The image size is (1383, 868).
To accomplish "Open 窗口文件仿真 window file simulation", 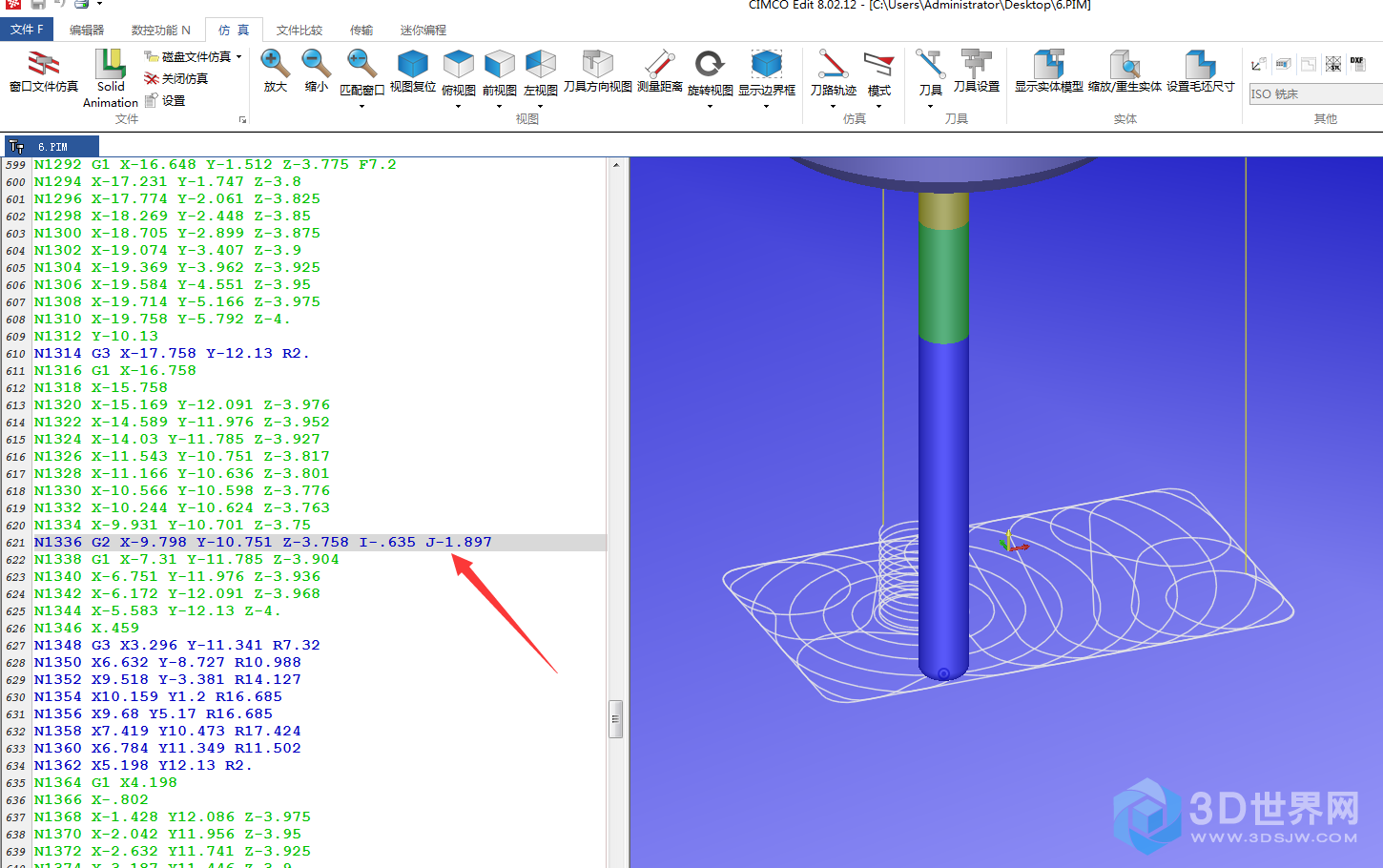I will point(43,71).
